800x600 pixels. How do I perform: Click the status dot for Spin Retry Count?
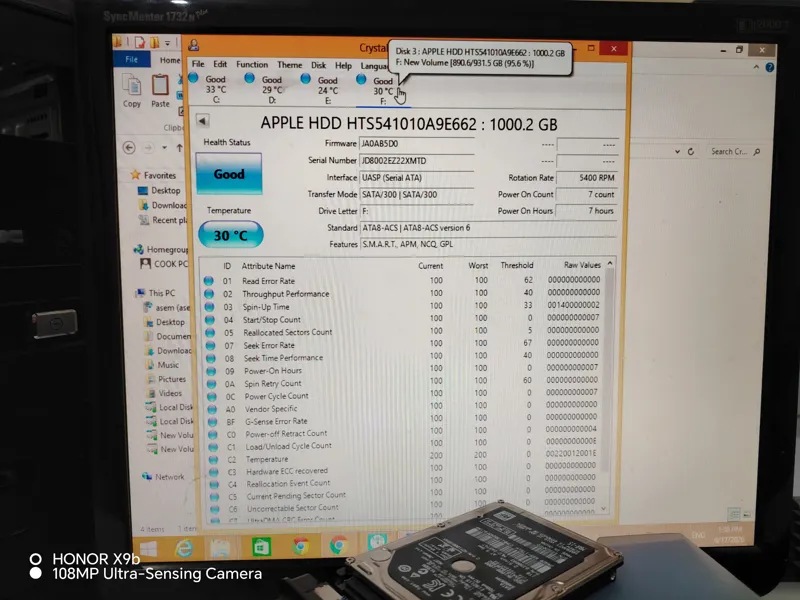211,384
